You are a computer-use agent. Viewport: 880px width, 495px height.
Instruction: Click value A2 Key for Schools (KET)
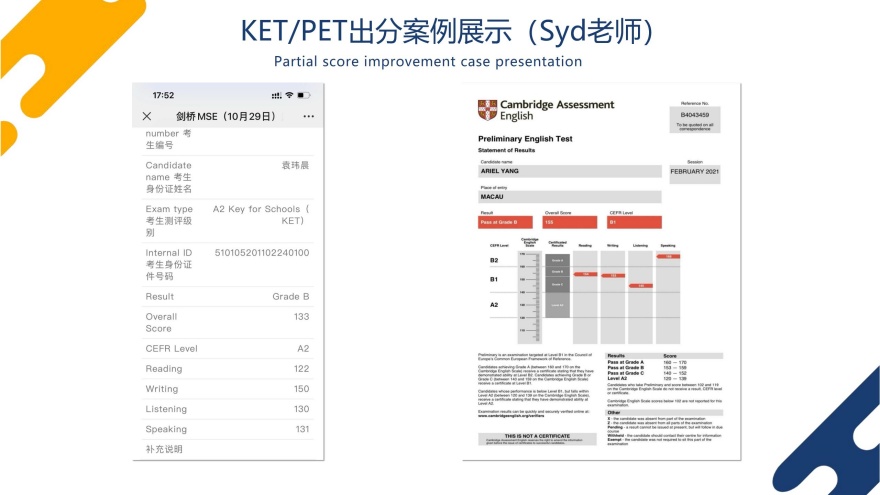pyautogui.click(x=261, y=214)
